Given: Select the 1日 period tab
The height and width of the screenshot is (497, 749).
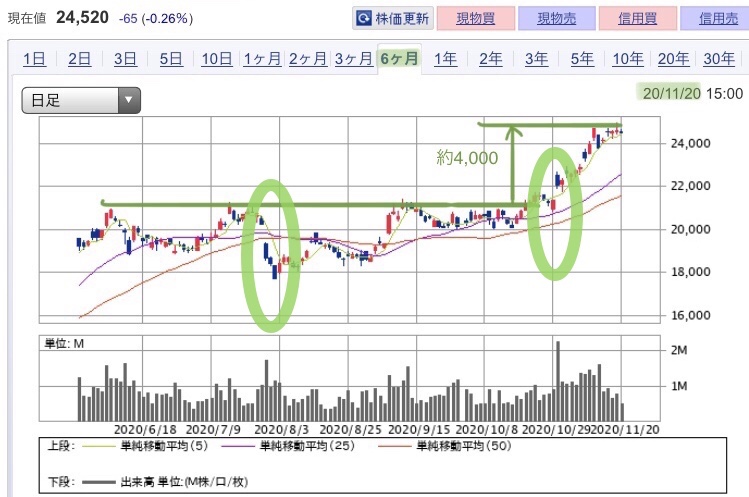Looking at the screenshot, I should click(34, 59).
